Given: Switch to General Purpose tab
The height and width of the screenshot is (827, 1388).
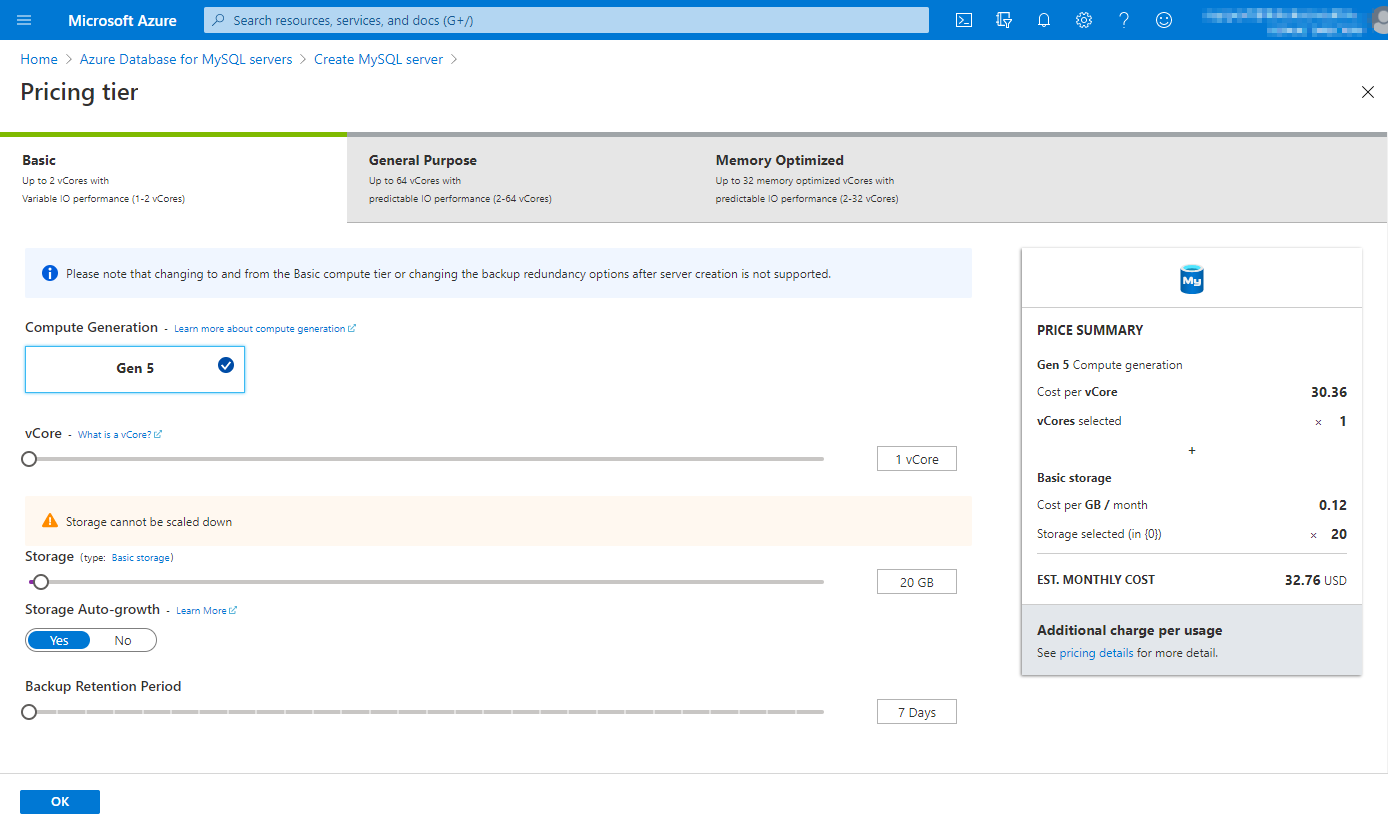Looking at the screenshot, I should [x=521, y=179].
